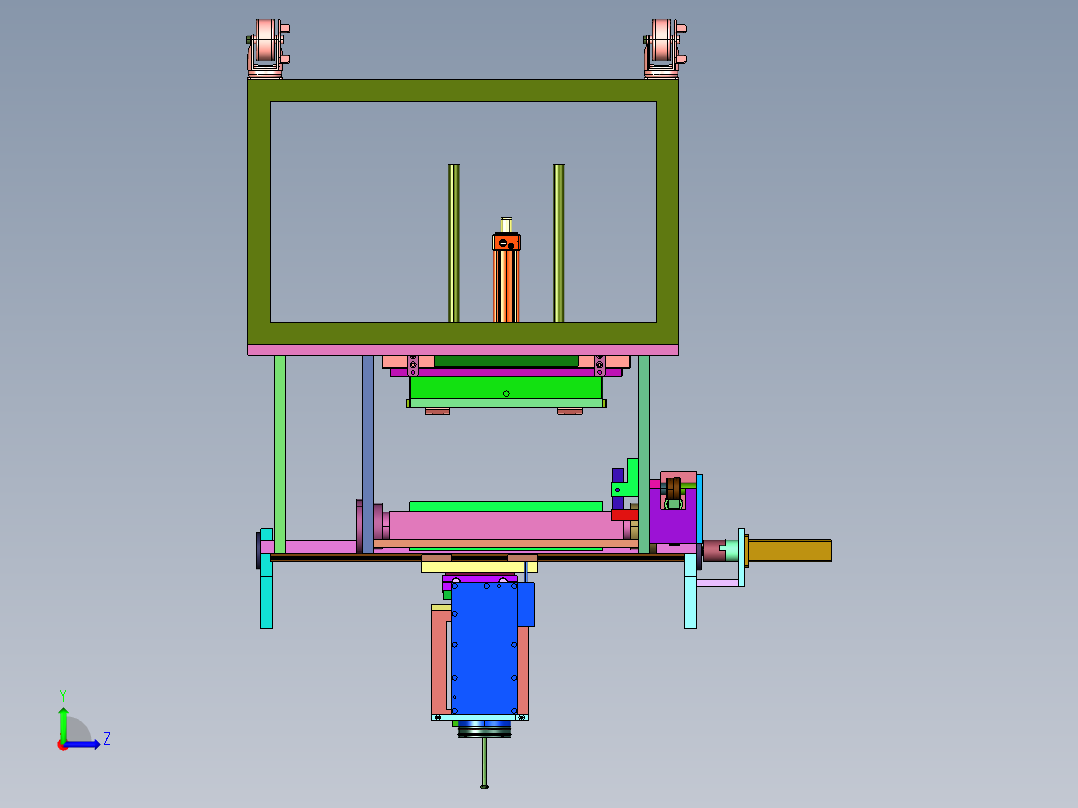Click the red origin dot of the axis triad

click(62, 745)
